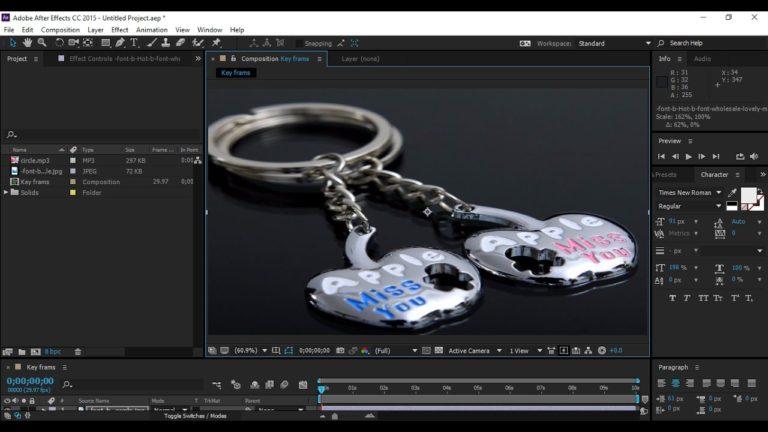
Task: Select the Hand tool in the toolbar
Action: coord(27,43)
